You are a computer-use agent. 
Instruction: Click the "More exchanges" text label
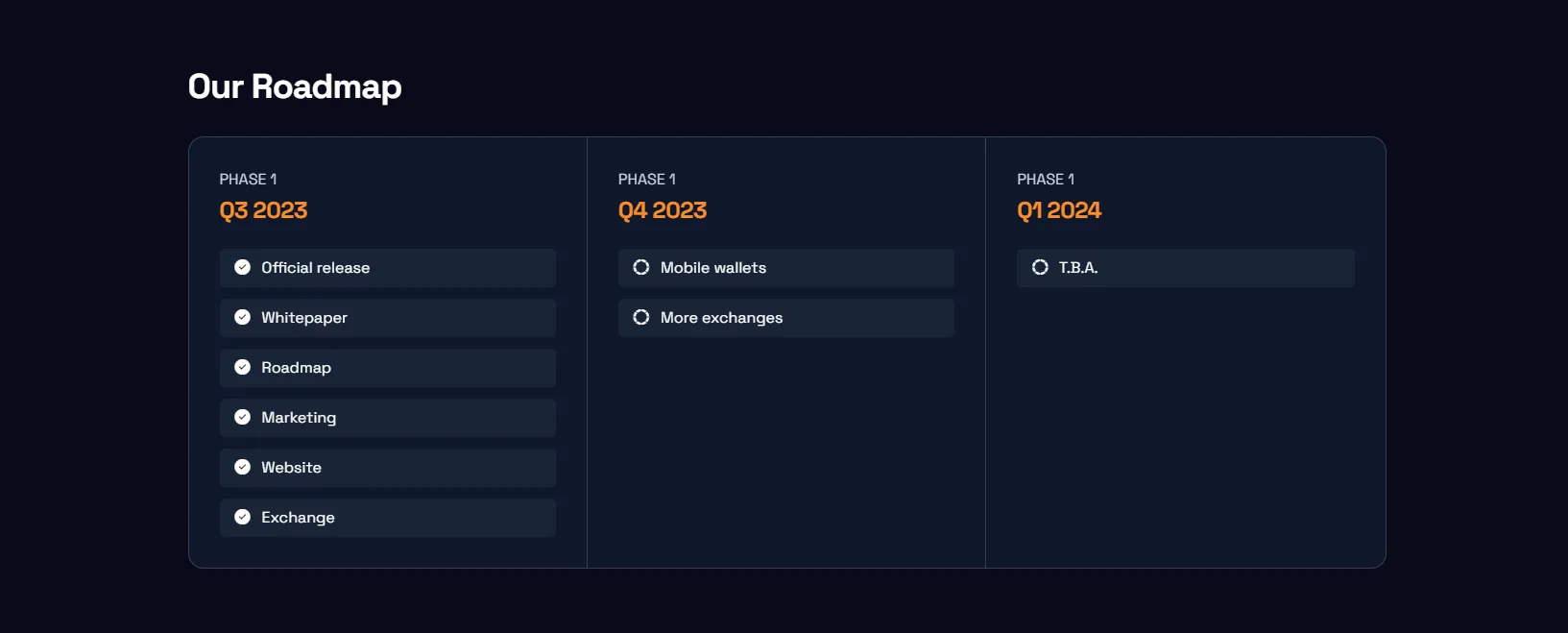coord(721,318)
